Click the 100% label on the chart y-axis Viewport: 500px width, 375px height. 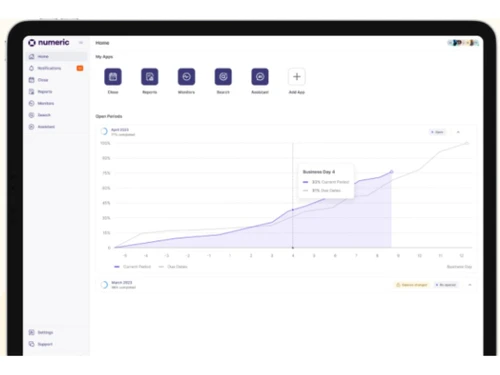point(105,143)
